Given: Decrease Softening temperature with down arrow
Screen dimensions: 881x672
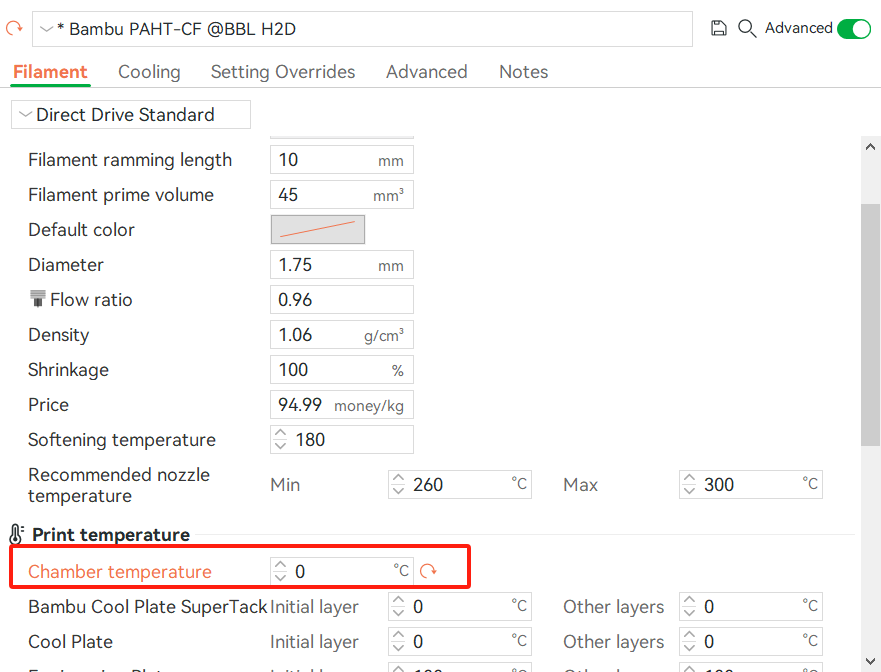Looking at the screenshot, I should [x=280, y=446].
